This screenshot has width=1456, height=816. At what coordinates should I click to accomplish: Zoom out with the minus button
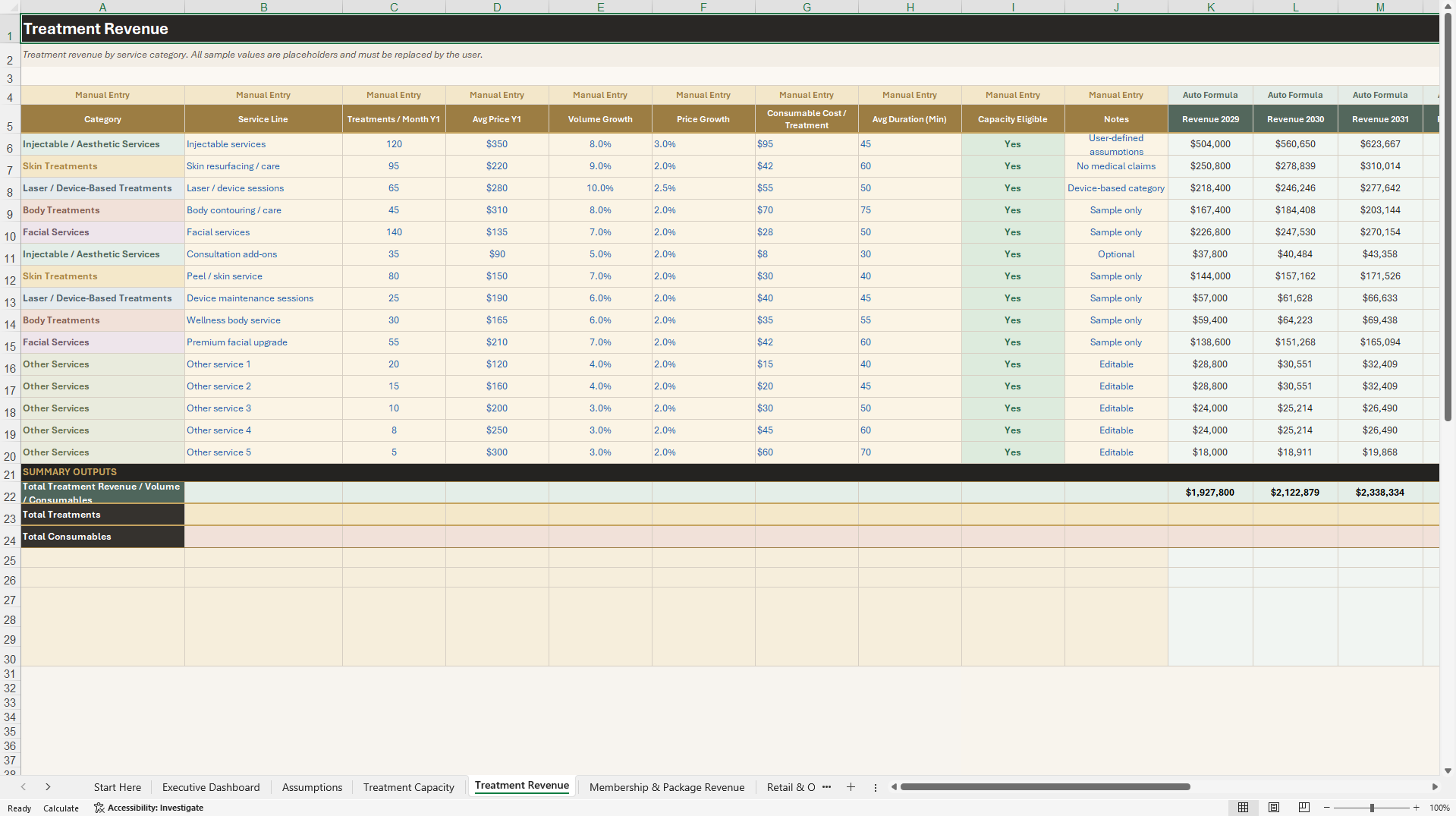pyautogui.click(x=1326, y=808)
